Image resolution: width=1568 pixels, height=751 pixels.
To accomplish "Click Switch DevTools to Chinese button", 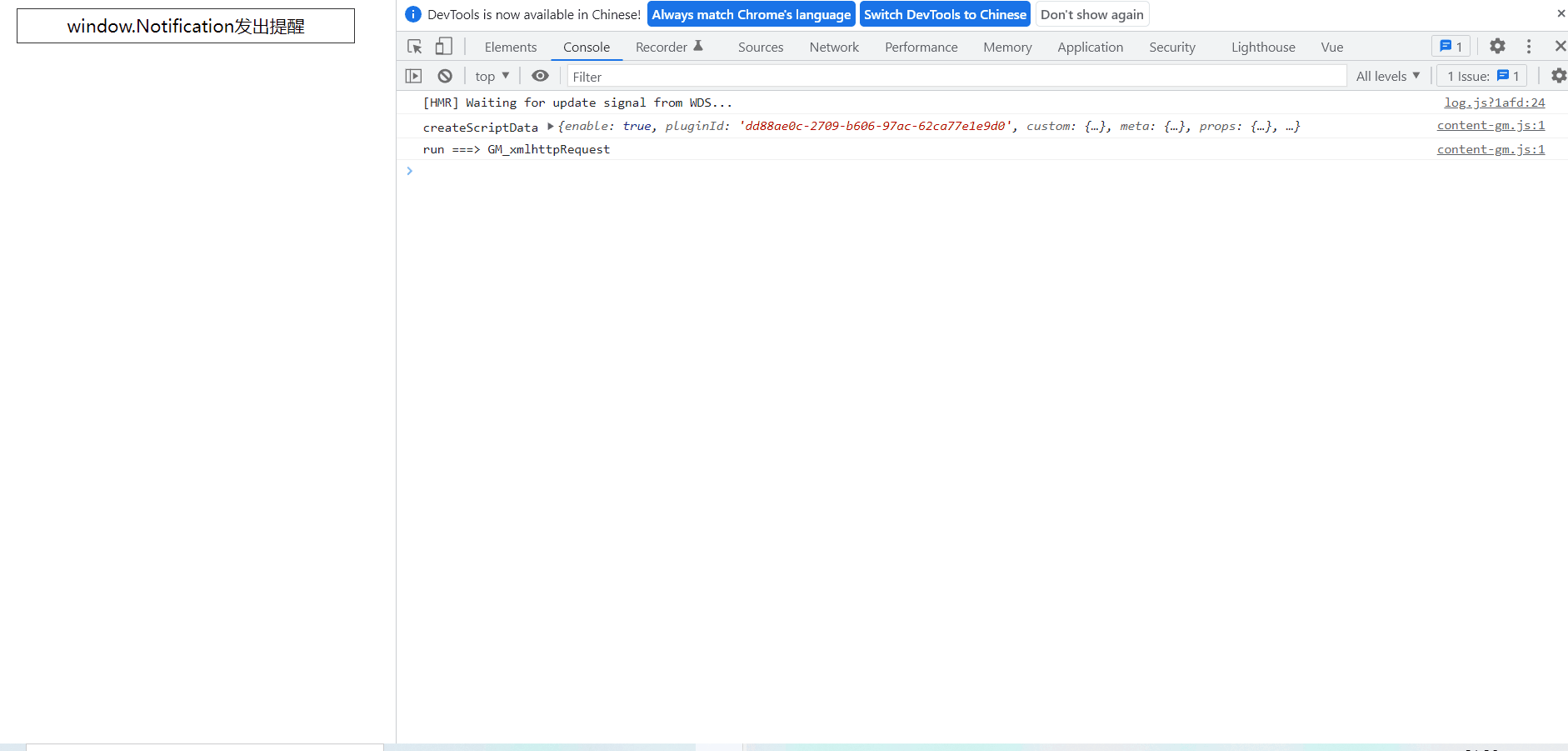I will [945, 14].
